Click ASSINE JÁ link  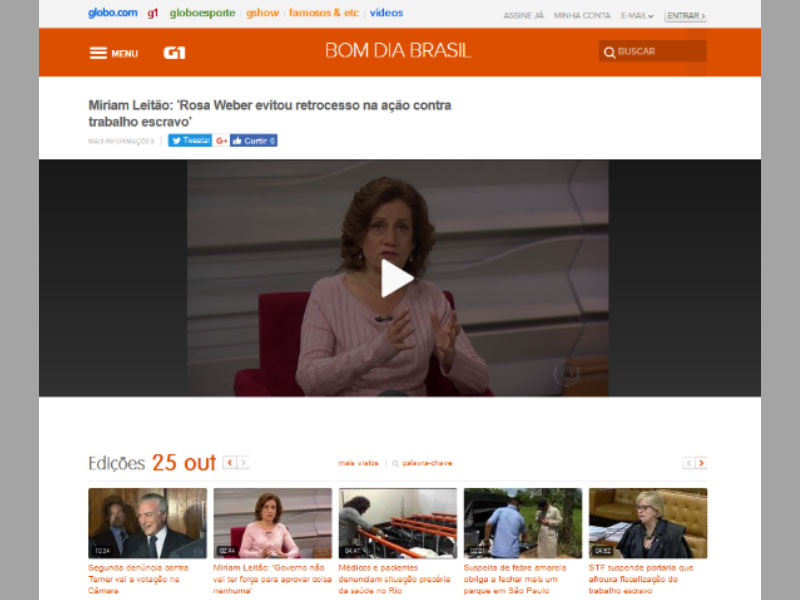click(523, 16)
